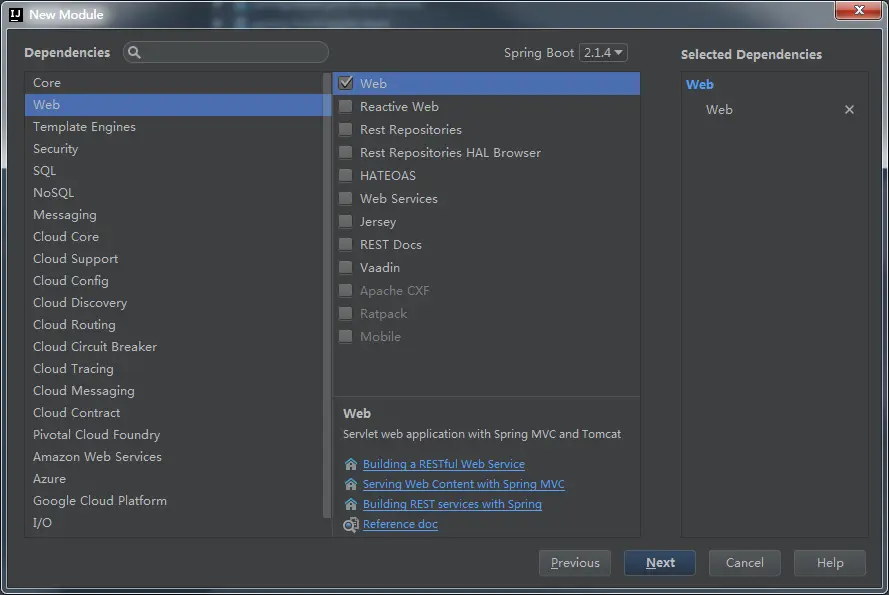The height and width of the screenshot is (595, 889).
Task: Select the Cloud Config category
Action: point(173,281)
